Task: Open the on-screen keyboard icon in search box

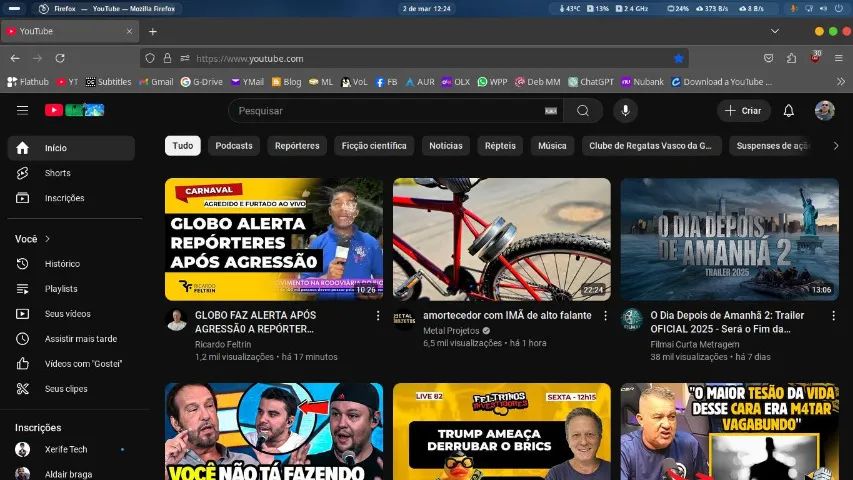Action: pyautogui.click(x=551, y=111)
